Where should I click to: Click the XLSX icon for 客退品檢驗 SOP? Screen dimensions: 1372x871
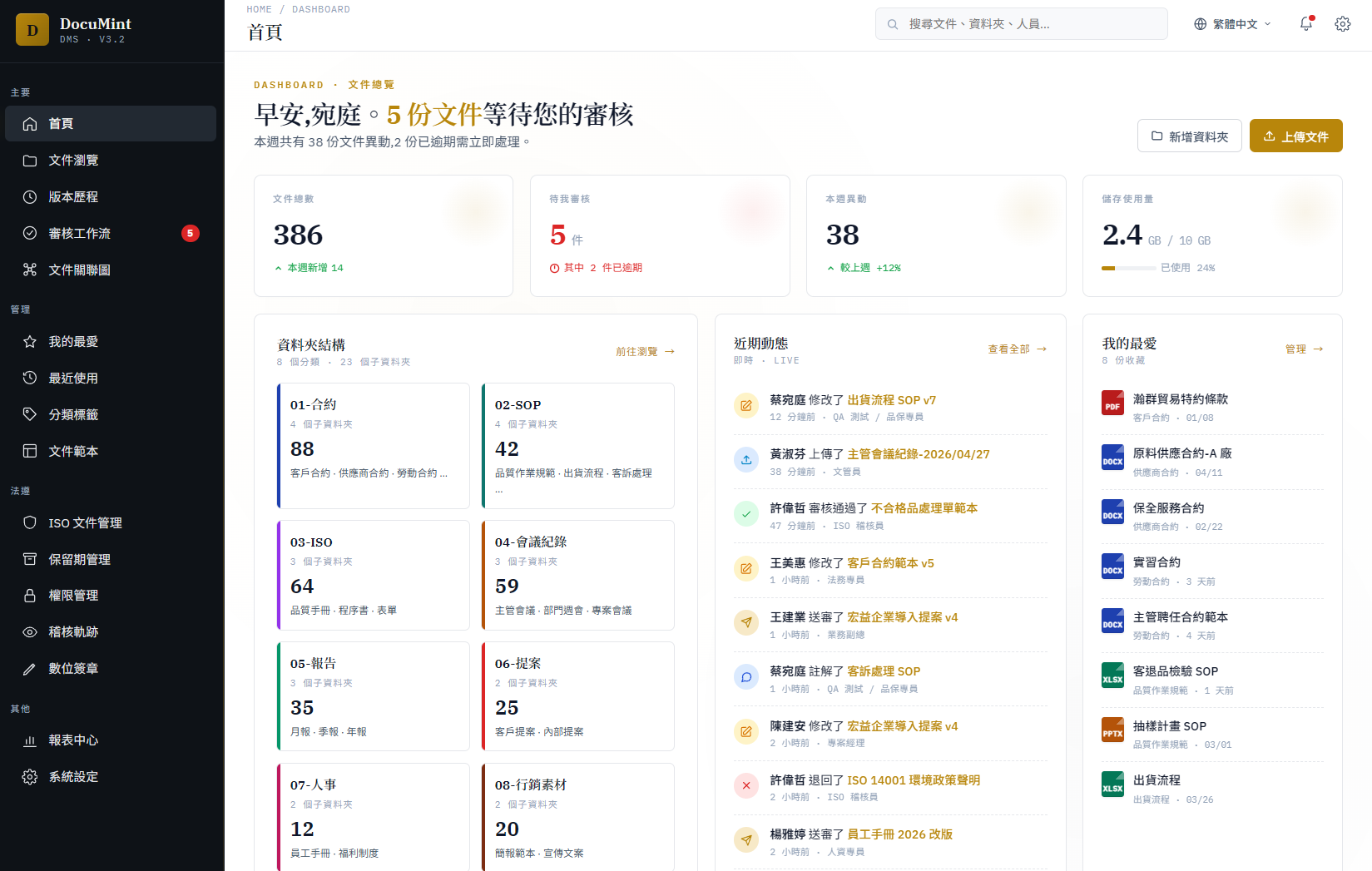click(x=1112, y=676)
